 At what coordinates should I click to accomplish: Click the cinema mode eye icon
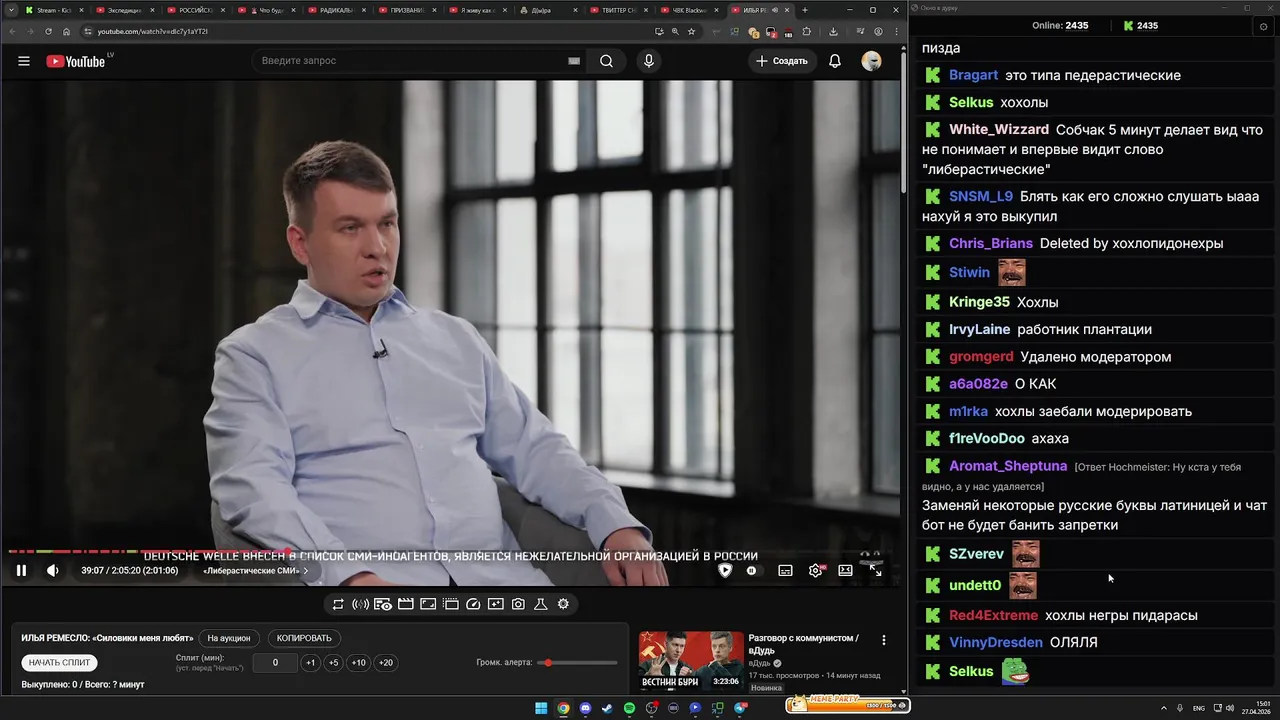point(383,604)
